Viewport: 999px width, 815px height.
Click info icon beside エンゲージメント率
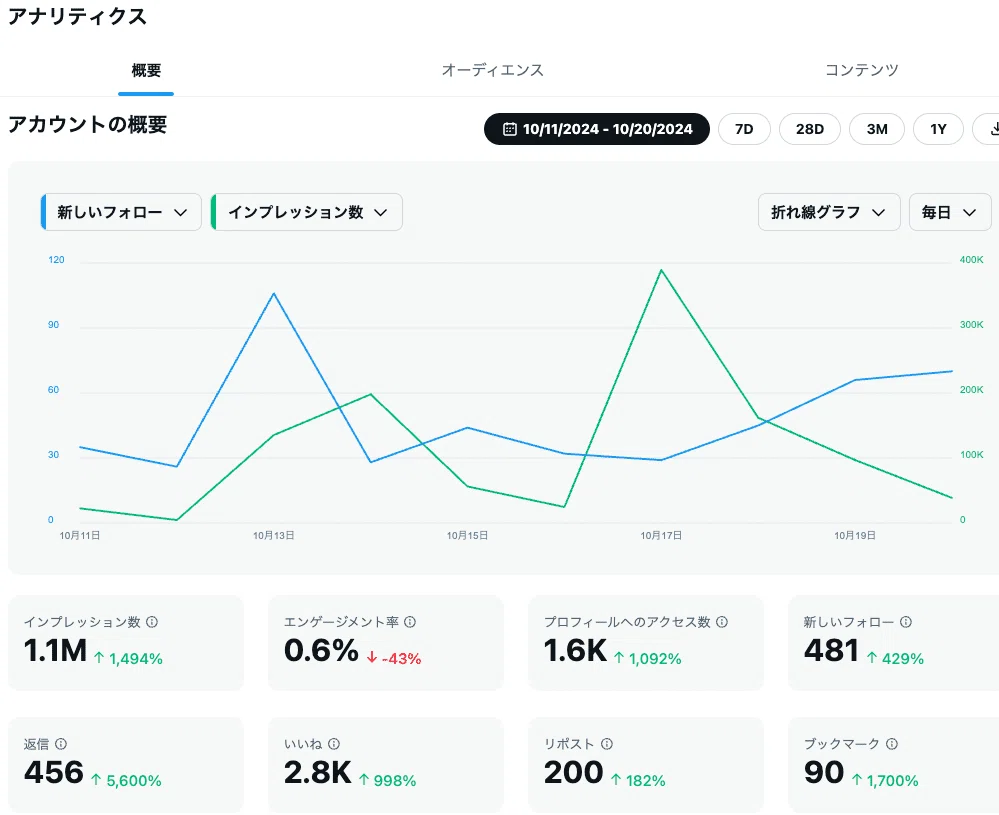410,622
